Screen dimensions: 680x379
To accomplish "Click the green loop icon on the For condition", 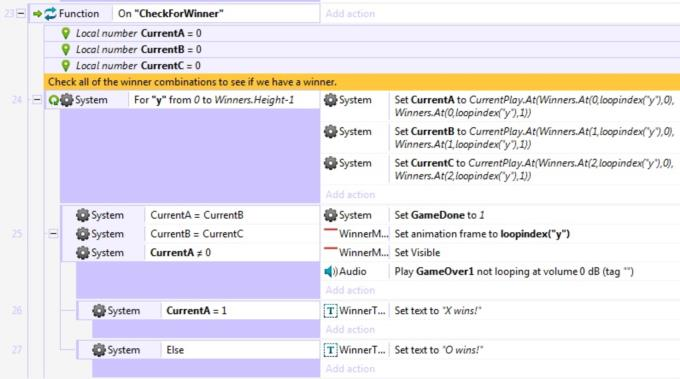I will click(x=53, y=100).
